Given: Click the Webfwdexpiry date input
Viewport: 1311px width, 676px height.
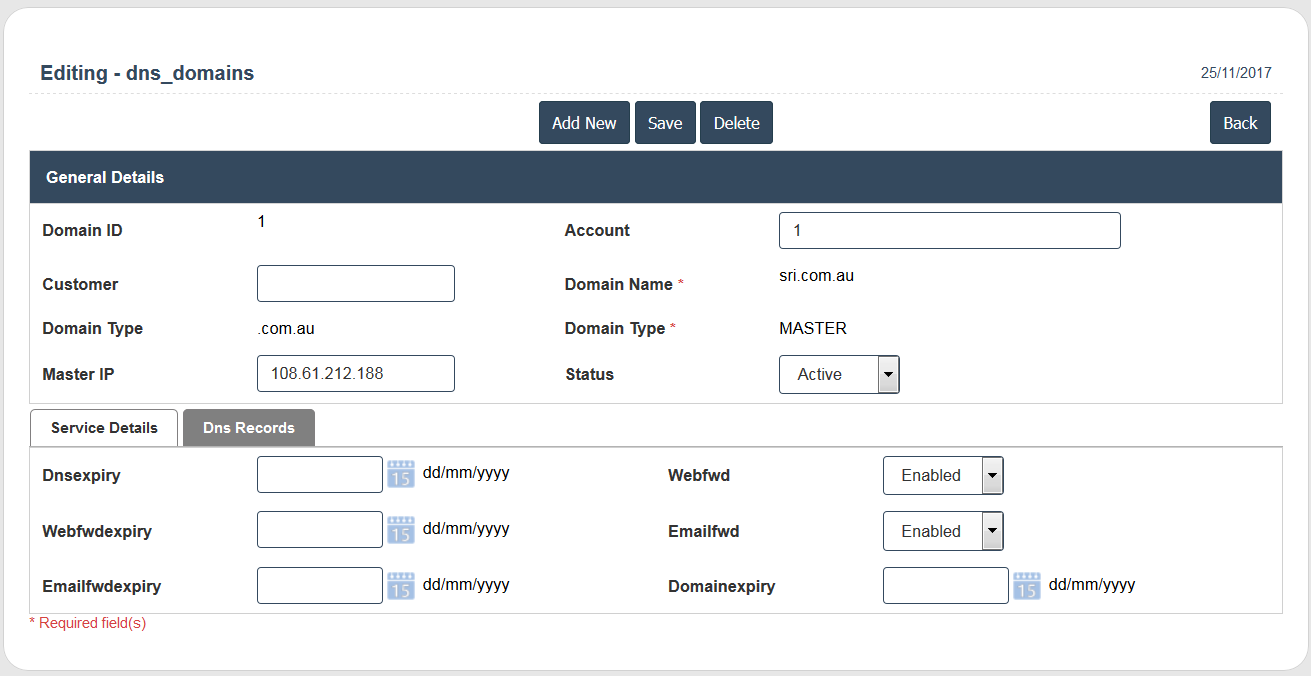Looking at the screenshot, I should [x=319, y=530].
